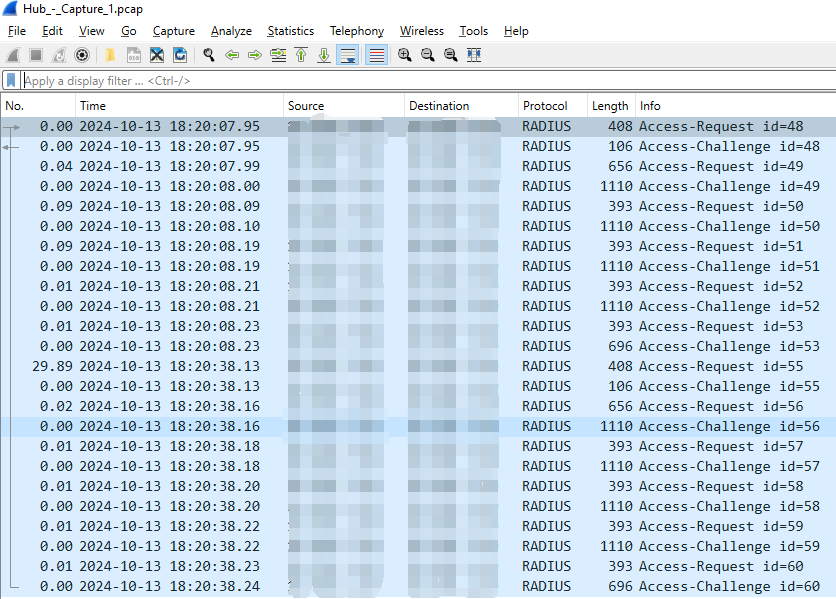
Task: Sort packets by Protocol column header
Action: [x=545, y=106]
